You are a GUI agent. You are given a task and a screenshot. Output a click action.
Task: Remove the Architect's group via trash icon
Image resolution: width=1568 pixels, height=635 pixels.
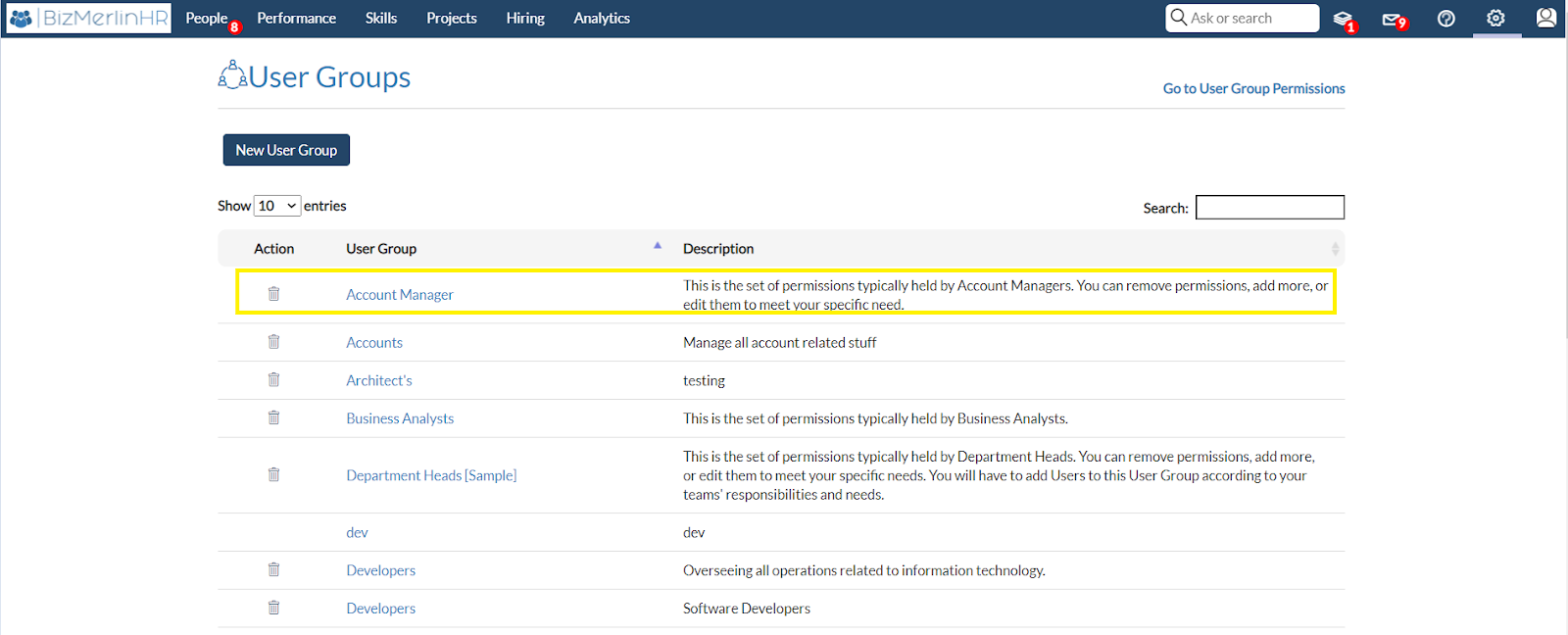click(273, 380)
